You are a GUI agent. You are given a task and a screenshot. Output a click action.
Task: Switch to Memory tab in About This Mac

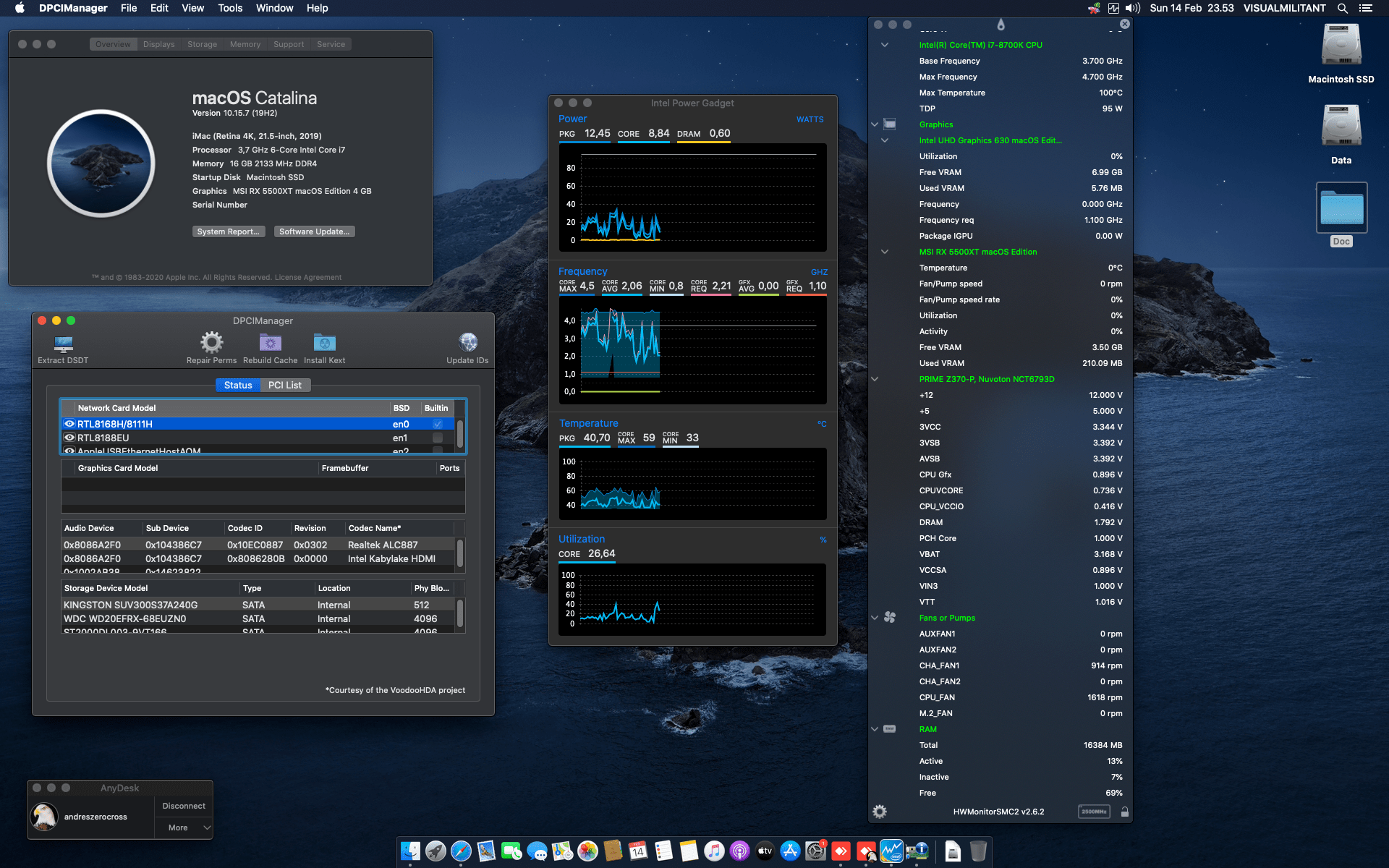coord(245,44)
